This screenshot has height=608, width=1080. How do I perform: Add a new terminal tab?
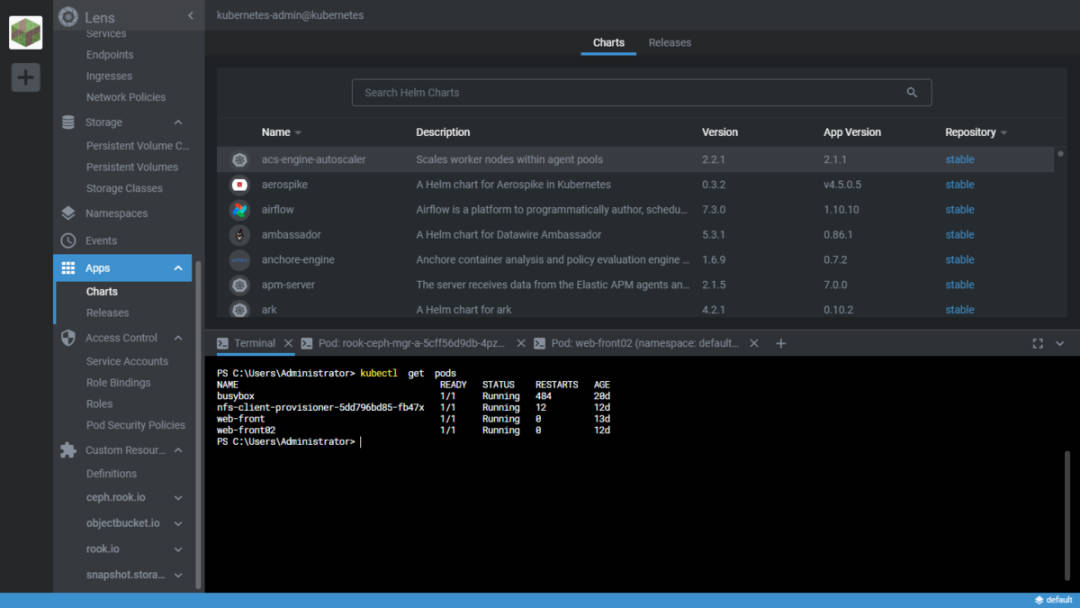coord(780,343)
